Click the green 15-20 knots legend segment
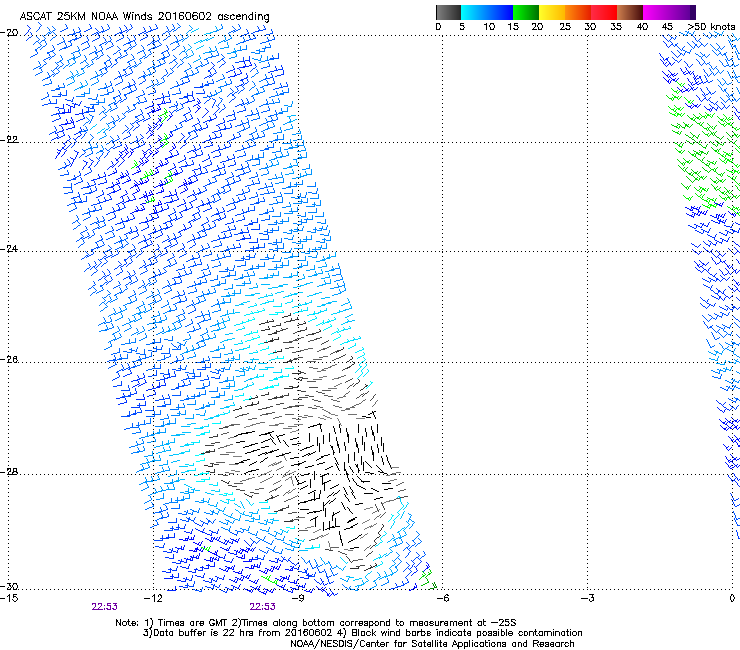This screenshot has width=740, height=650. 526,12
